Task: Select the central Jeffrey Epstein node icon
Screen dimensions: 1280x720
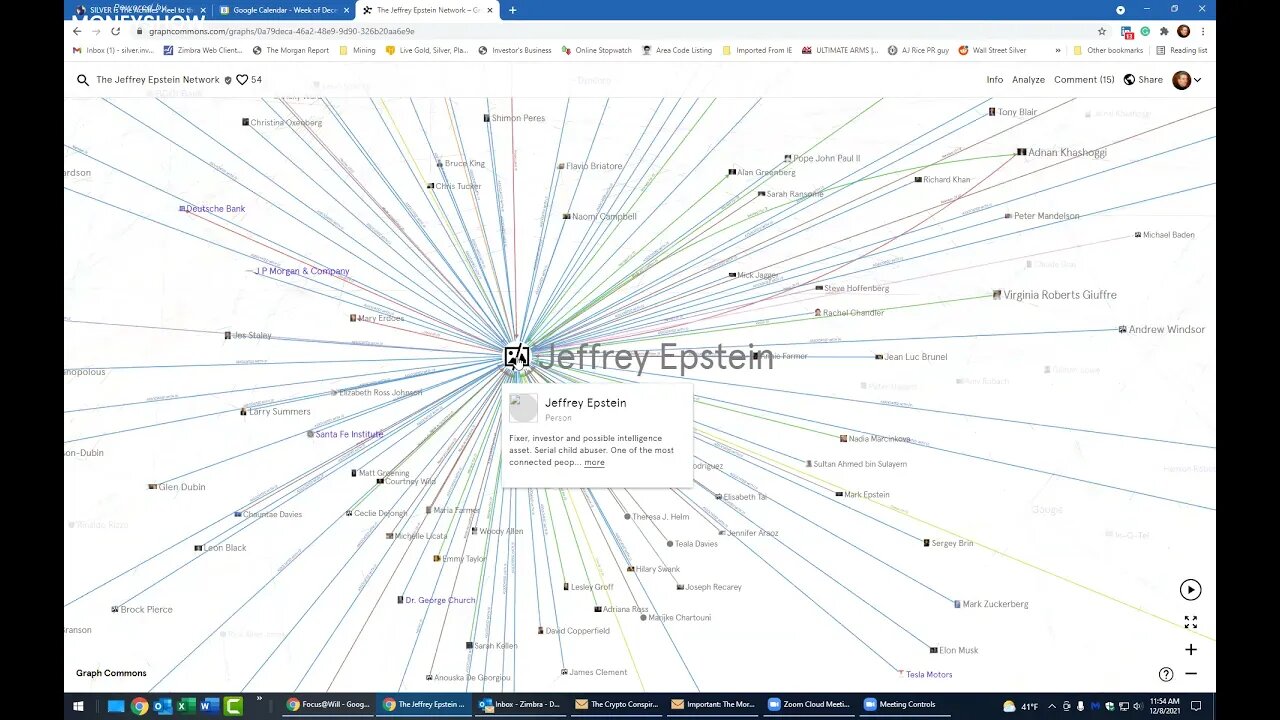Action: pos(516,356)
